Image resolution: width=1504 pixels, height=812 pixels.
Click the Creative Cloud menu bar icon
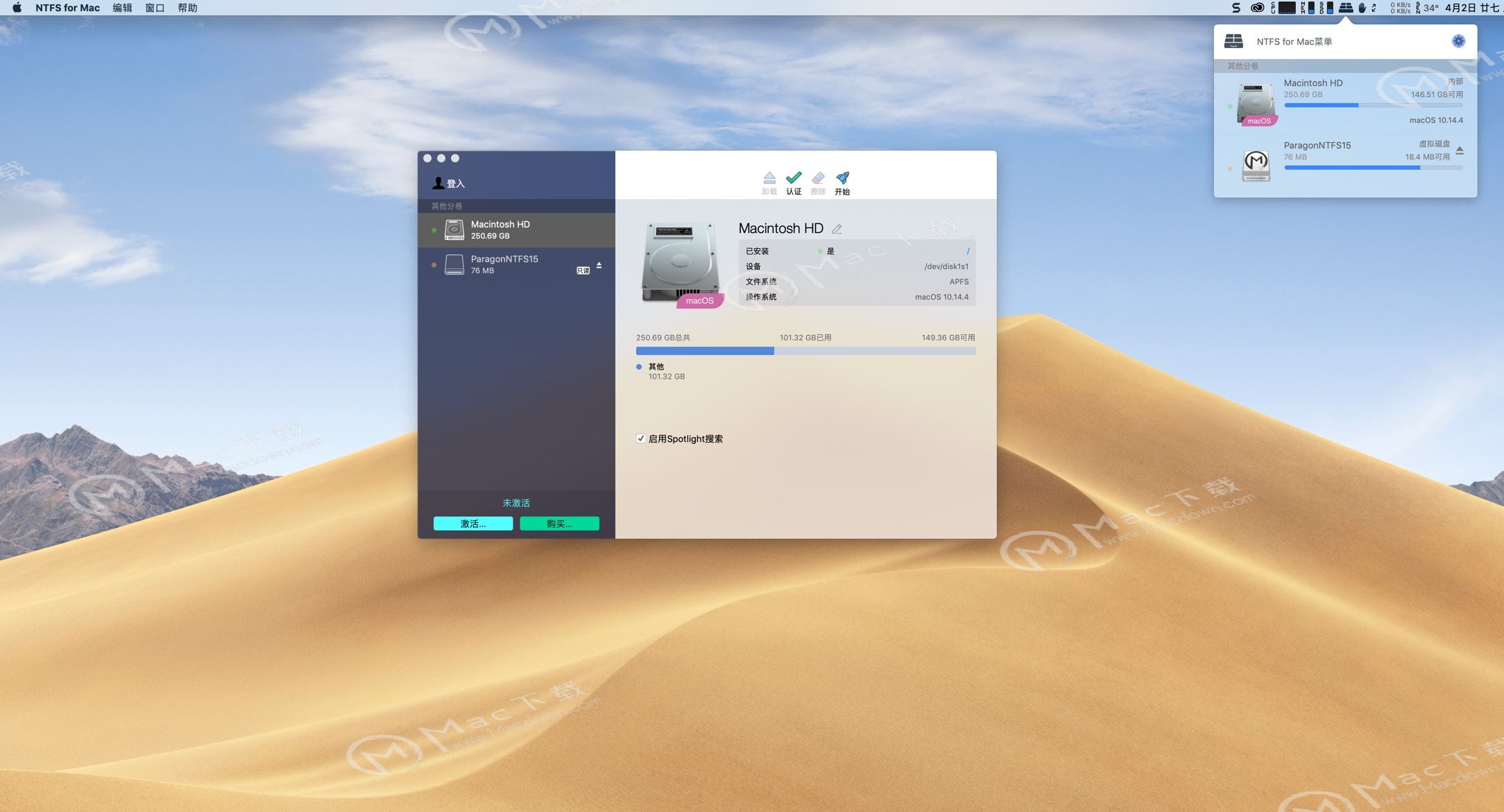pyautogui.click(x=1257, y=8)
